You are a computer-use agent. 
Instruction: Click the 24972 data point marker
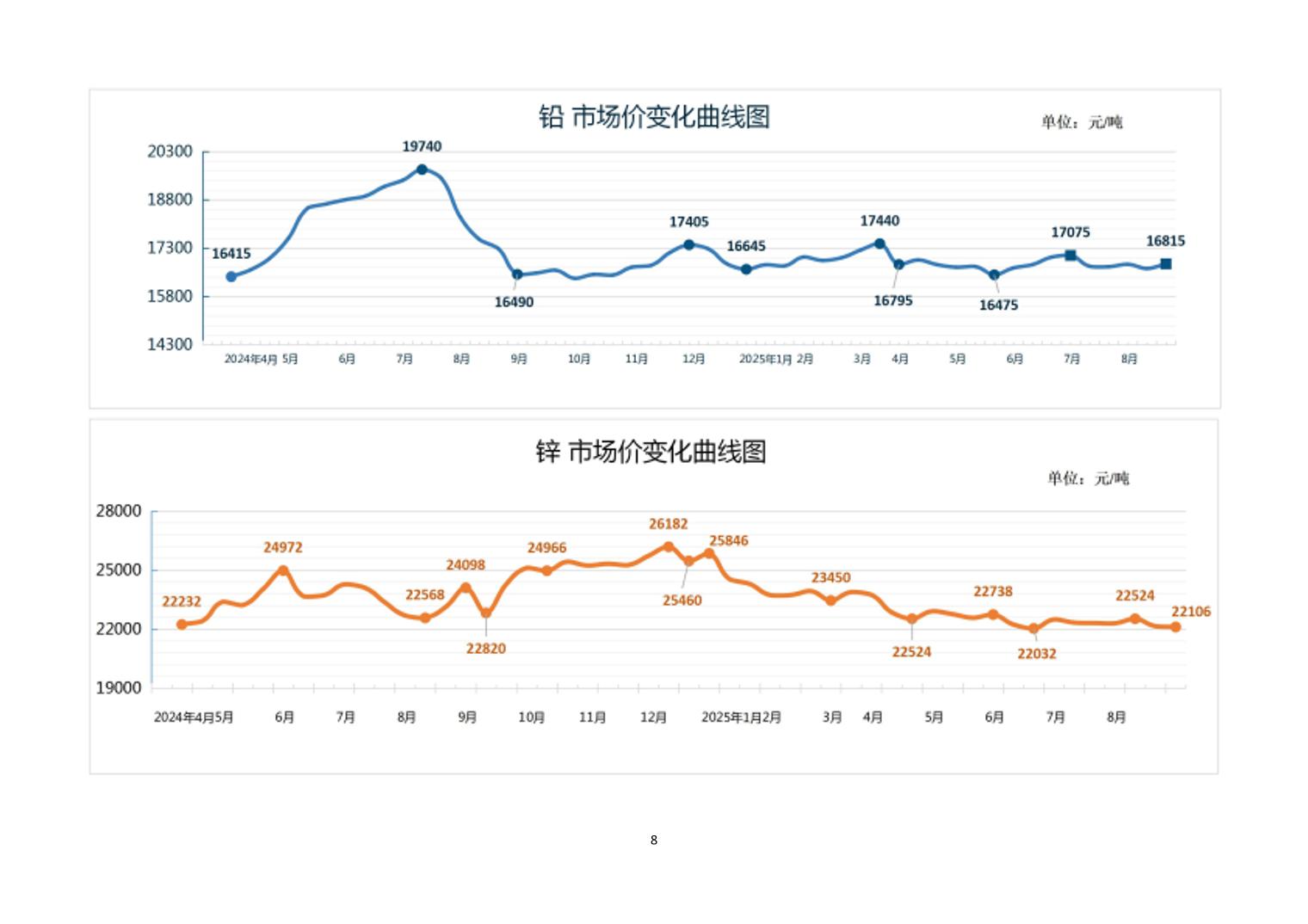pos(283,570)
